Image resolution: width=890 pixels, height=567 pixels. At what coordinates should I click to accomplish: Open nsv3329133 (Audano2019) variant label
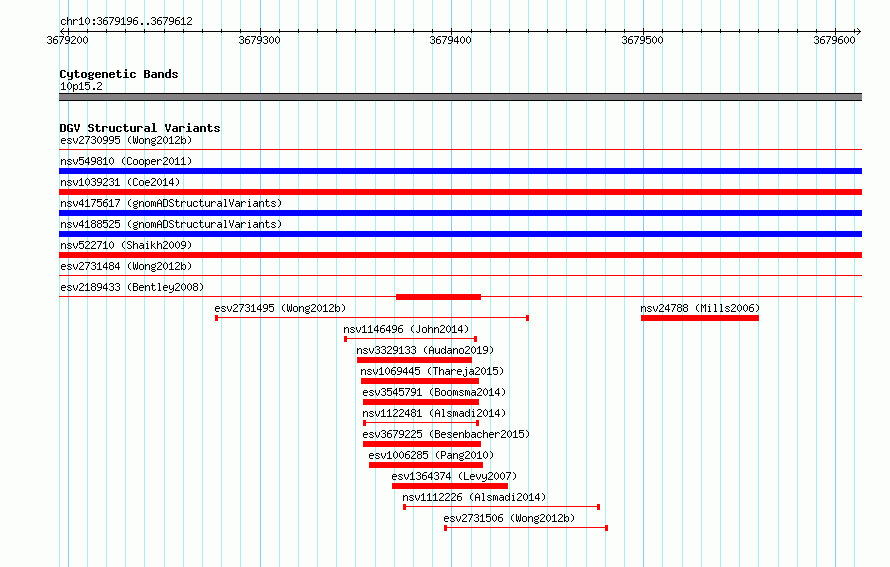pyautogui.click(x=425, y=350)
